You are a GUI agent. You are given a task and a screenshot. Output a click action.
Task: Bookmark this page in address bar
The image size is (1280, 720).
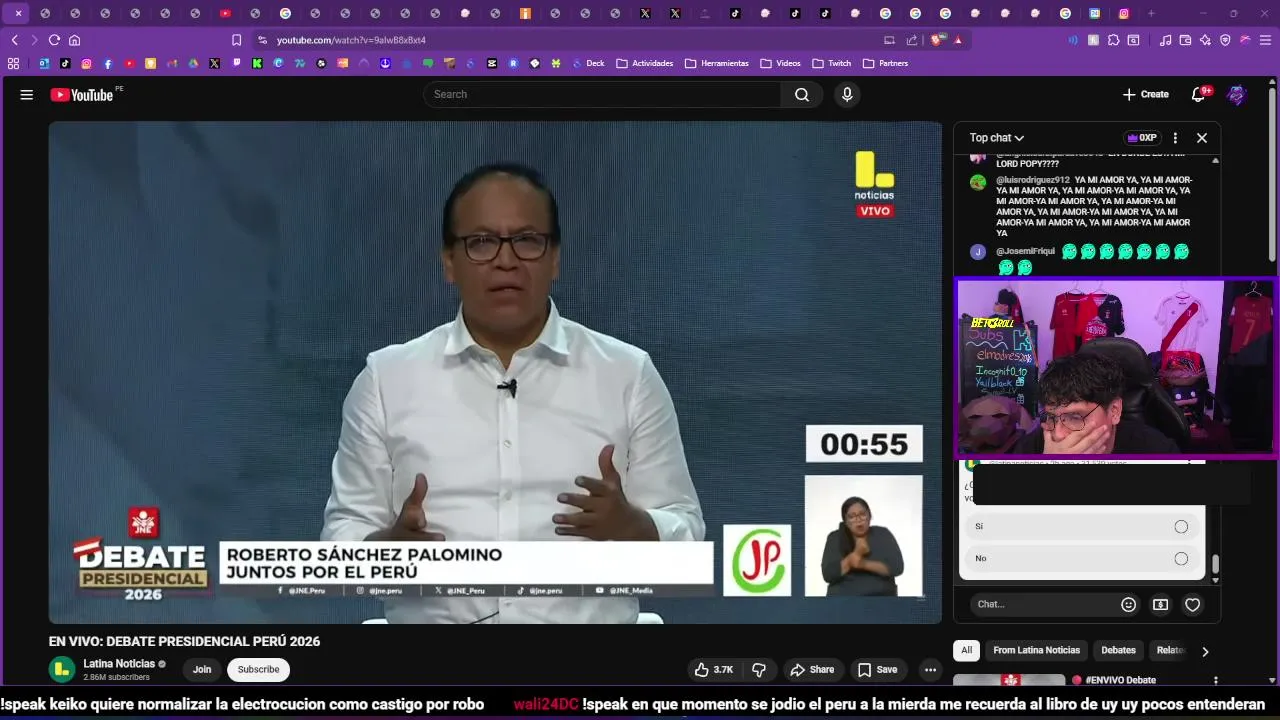(x=236, y=40)
